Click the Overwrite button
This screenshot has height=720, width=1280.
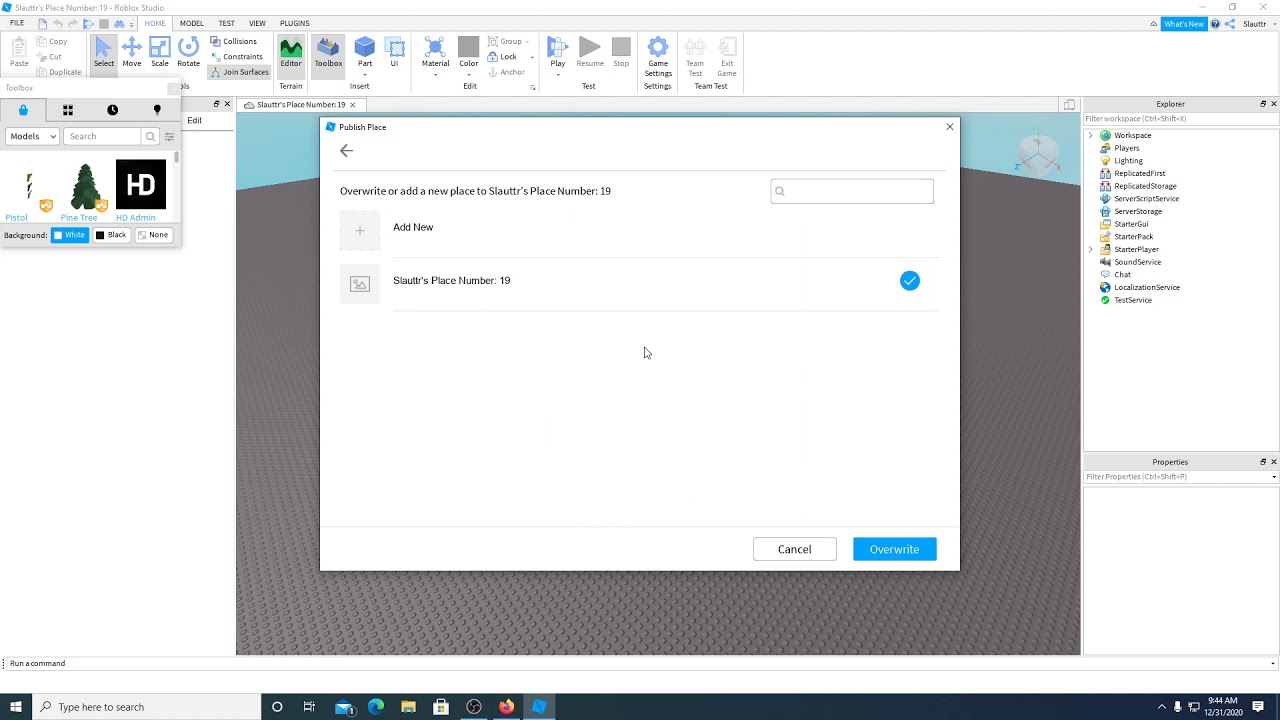click(x=894, y=549)
